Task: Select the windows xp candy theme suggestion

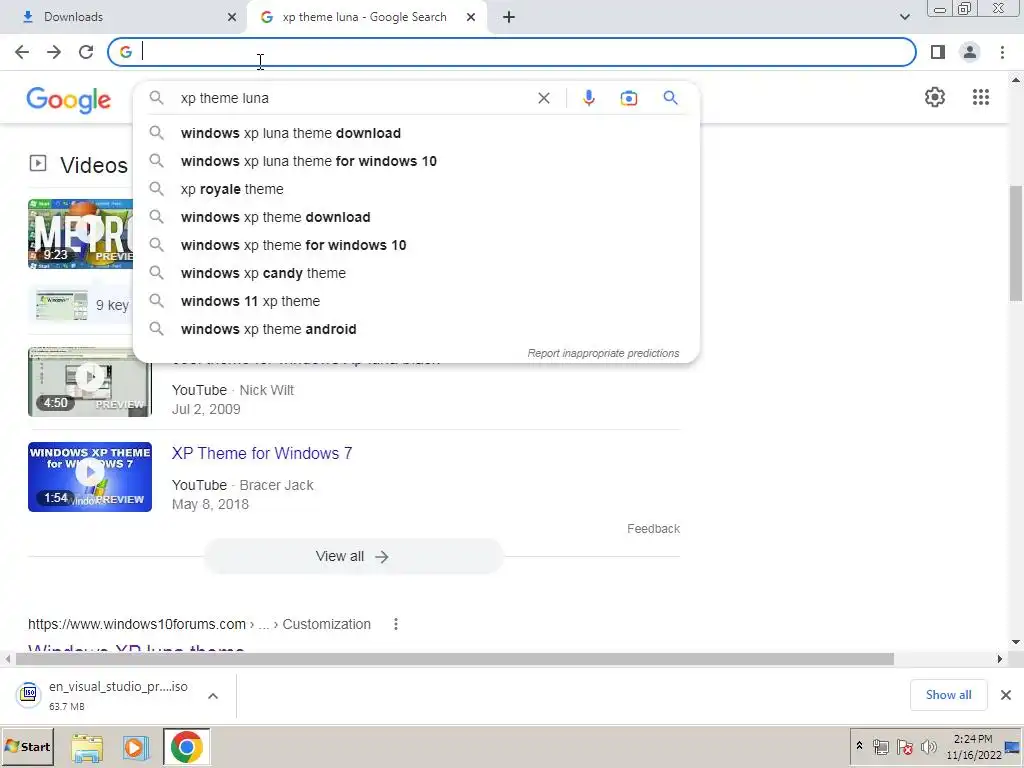Action: point(416,274)
